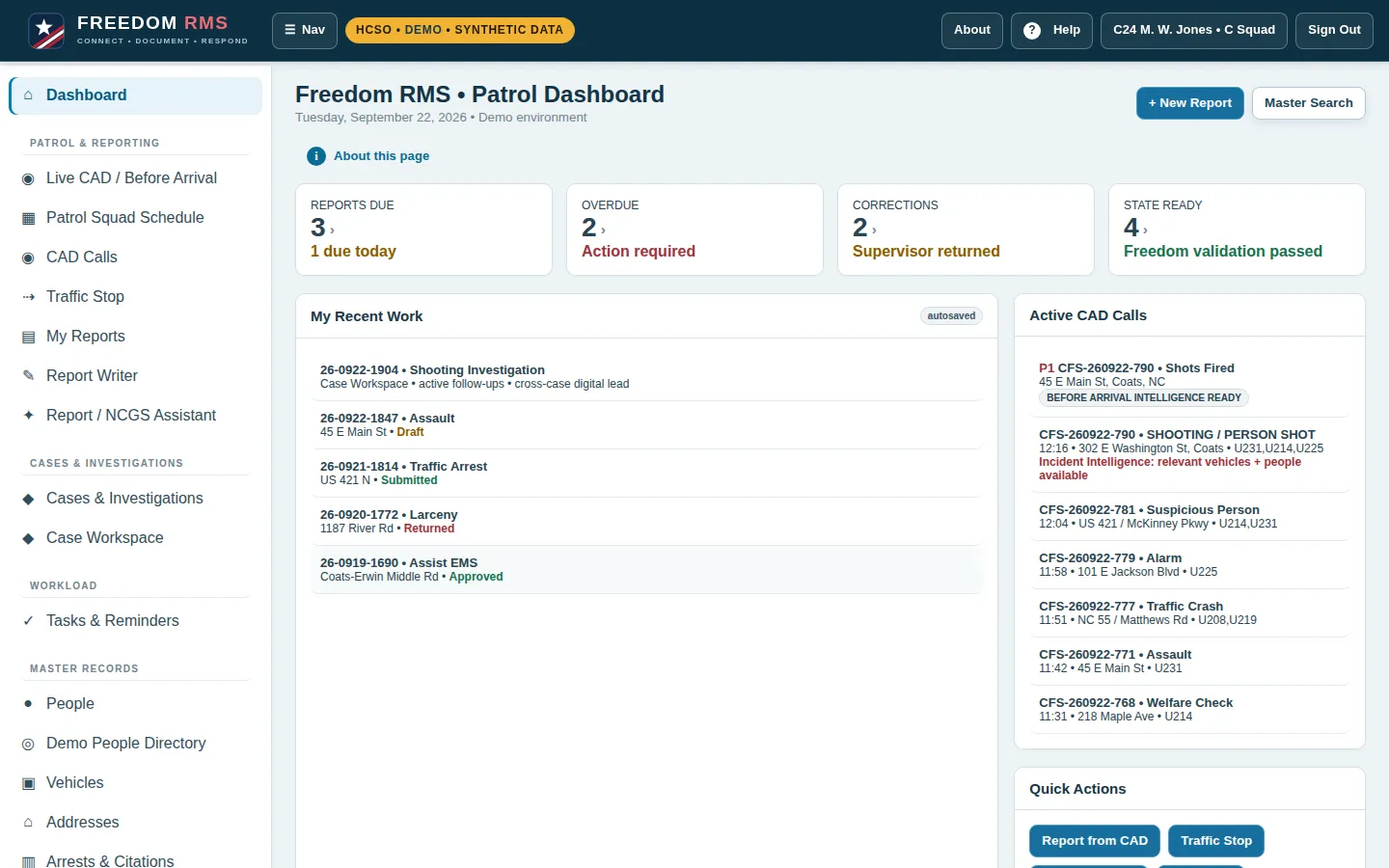1389x868 pixels.
Task: Click the 1 due today text
Action: 353,252
